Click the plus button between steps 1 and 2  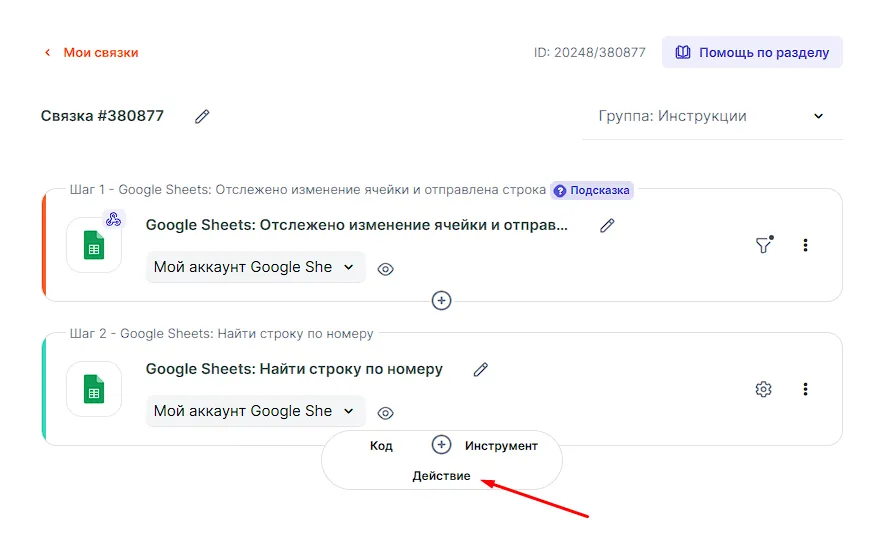[x=441, y=300]
